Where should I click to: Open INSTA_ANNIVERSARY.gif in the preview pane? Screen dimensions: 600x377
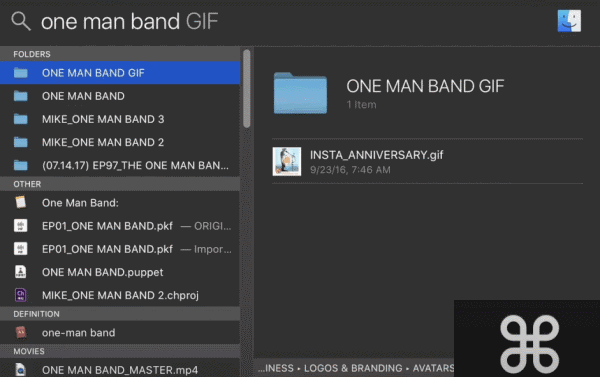pyautogui.click(x=427, y=161)
